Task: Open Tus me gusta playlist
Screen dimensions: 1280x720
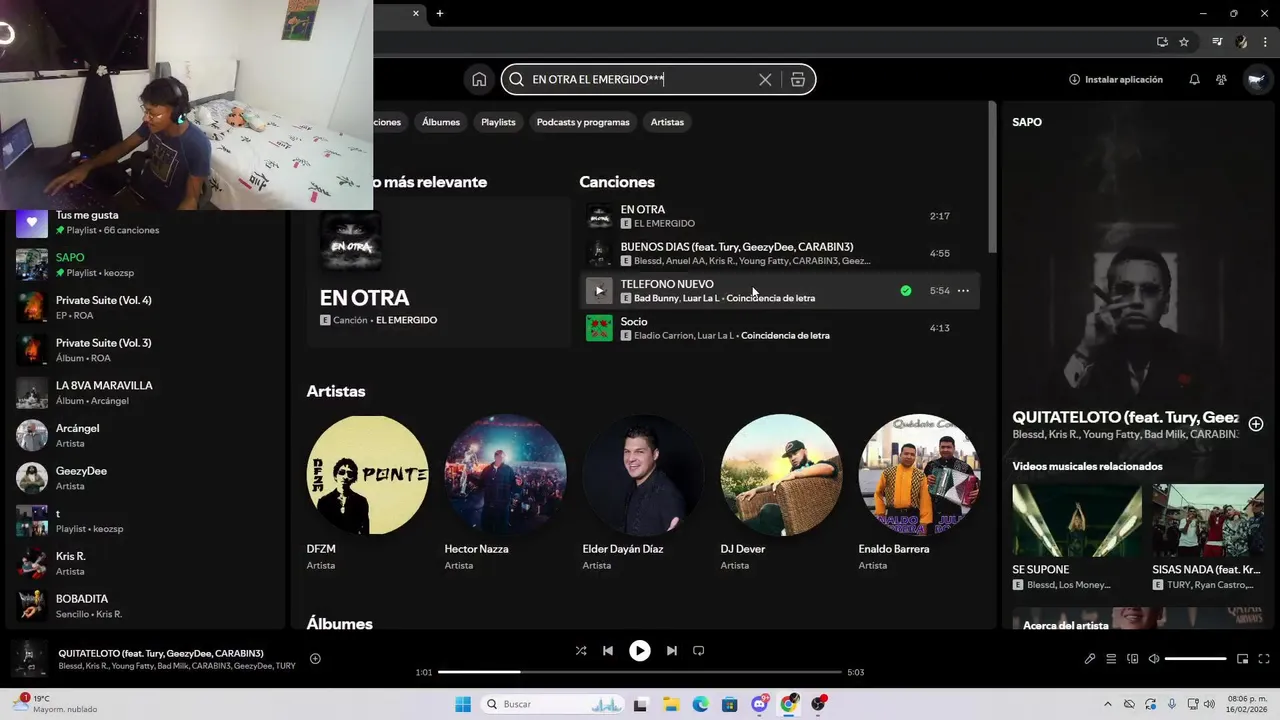Action: pos(145,222)
